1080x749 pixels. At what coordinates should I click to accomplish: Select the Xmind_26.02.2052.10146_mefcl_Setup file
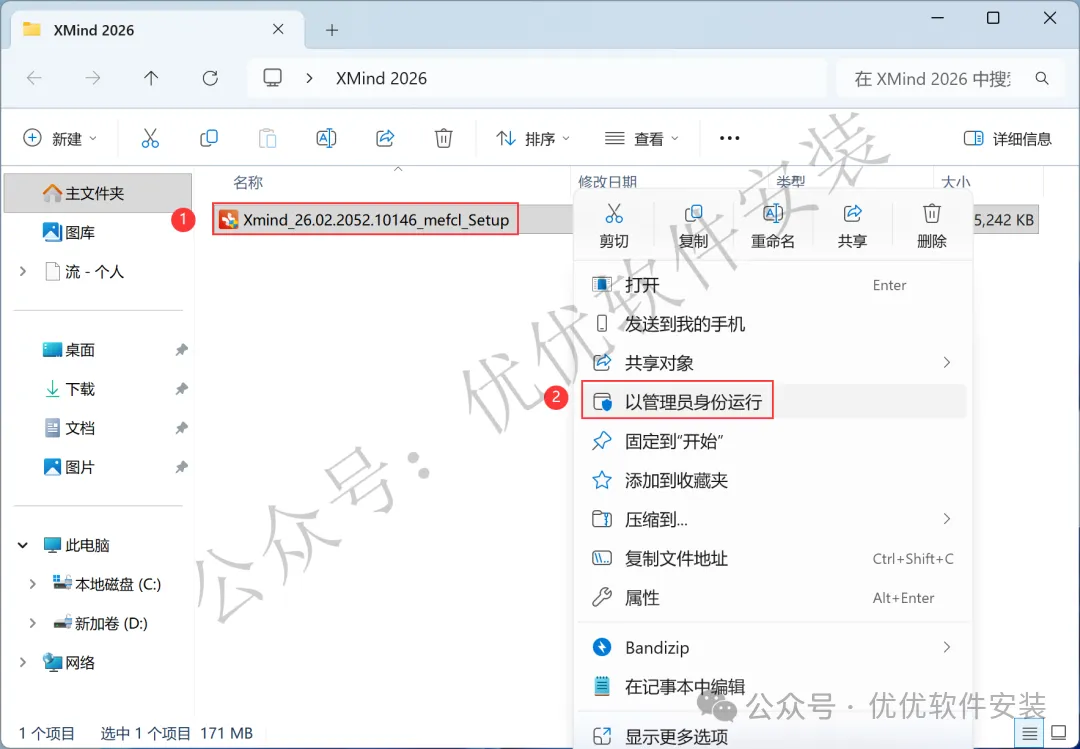365,220
